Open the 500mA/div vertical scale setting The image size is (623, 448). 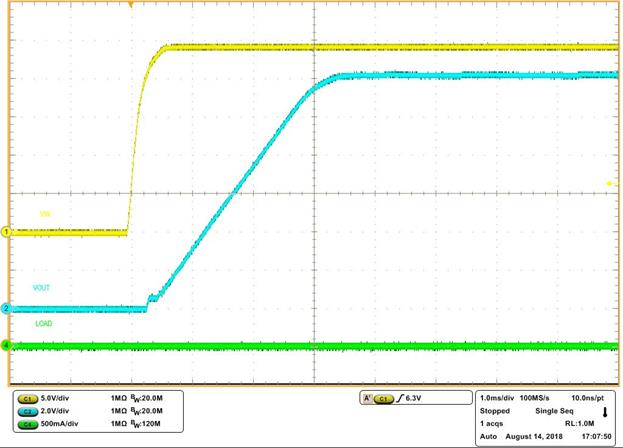click(x=64, y=422)
